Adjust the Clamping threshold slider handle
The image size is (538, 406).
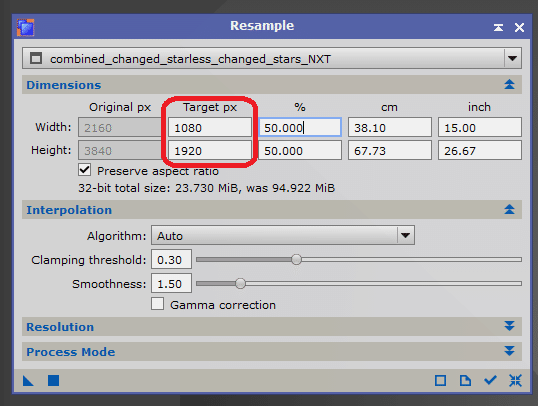(296, 259)
